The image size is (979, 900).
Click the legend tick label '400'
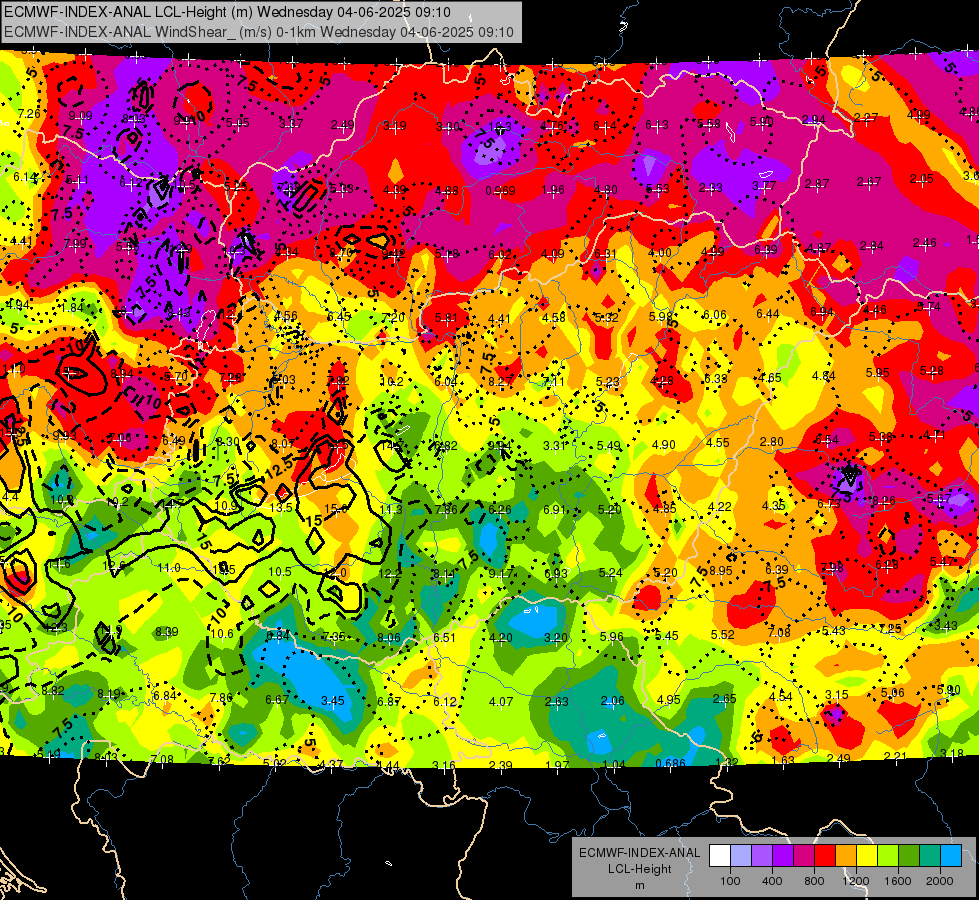[x=772, y=881]
